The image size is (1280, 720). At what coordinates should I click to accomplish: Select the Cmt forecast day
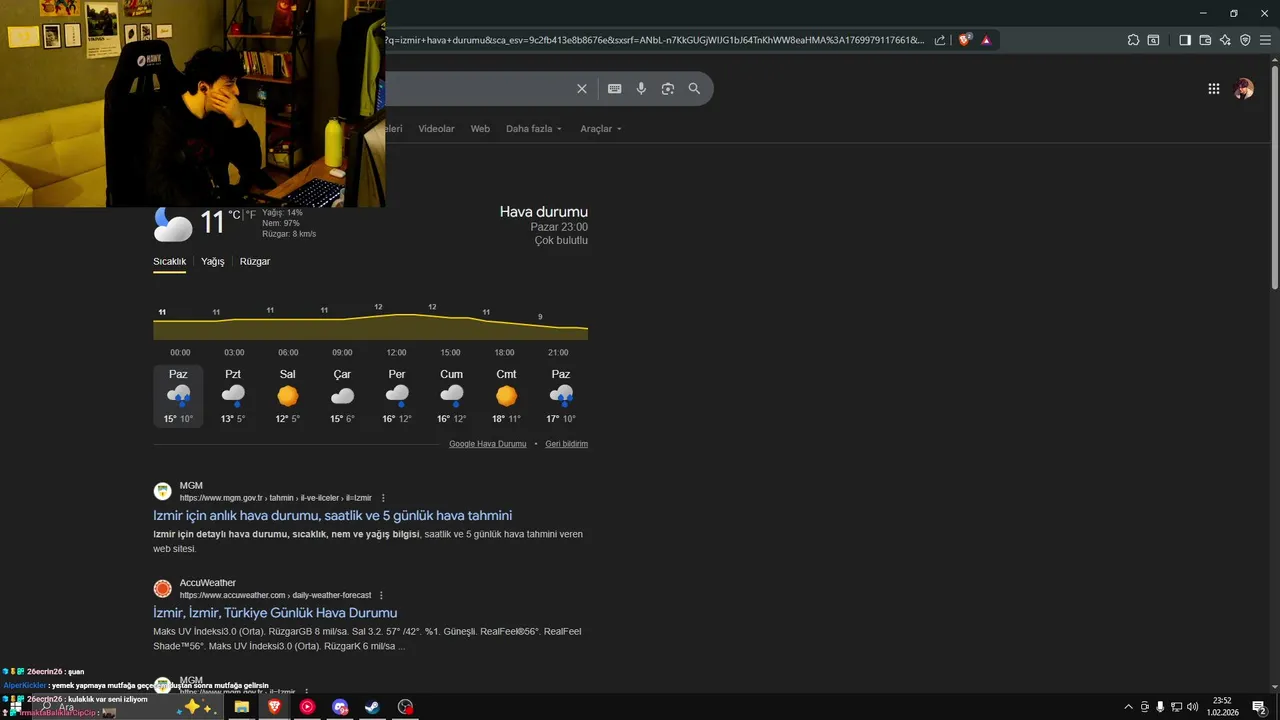coord(507,396)
